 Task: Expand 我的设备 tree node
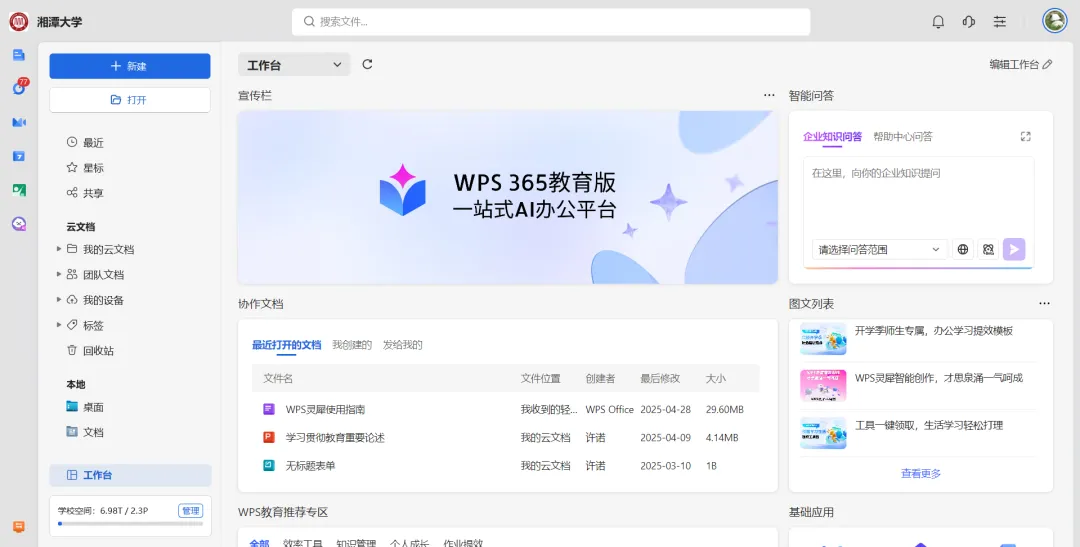[59, 300]
